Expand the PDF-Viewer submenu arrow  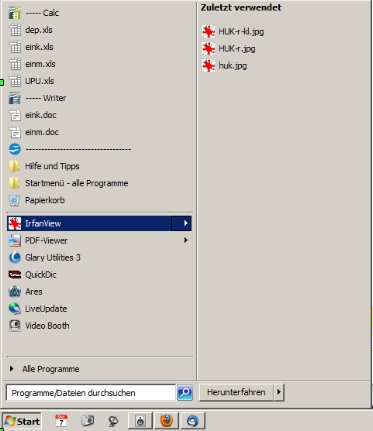pos(185,240)
